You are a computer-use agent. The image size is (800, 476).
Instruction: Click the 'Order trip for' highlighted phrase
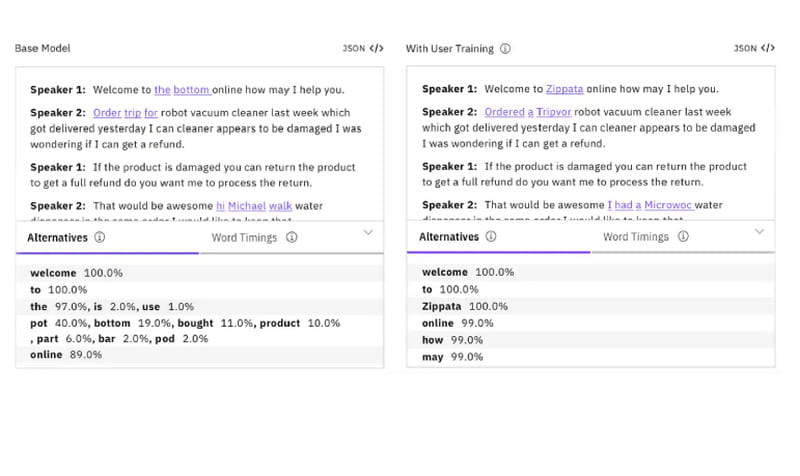click(125, 113)
